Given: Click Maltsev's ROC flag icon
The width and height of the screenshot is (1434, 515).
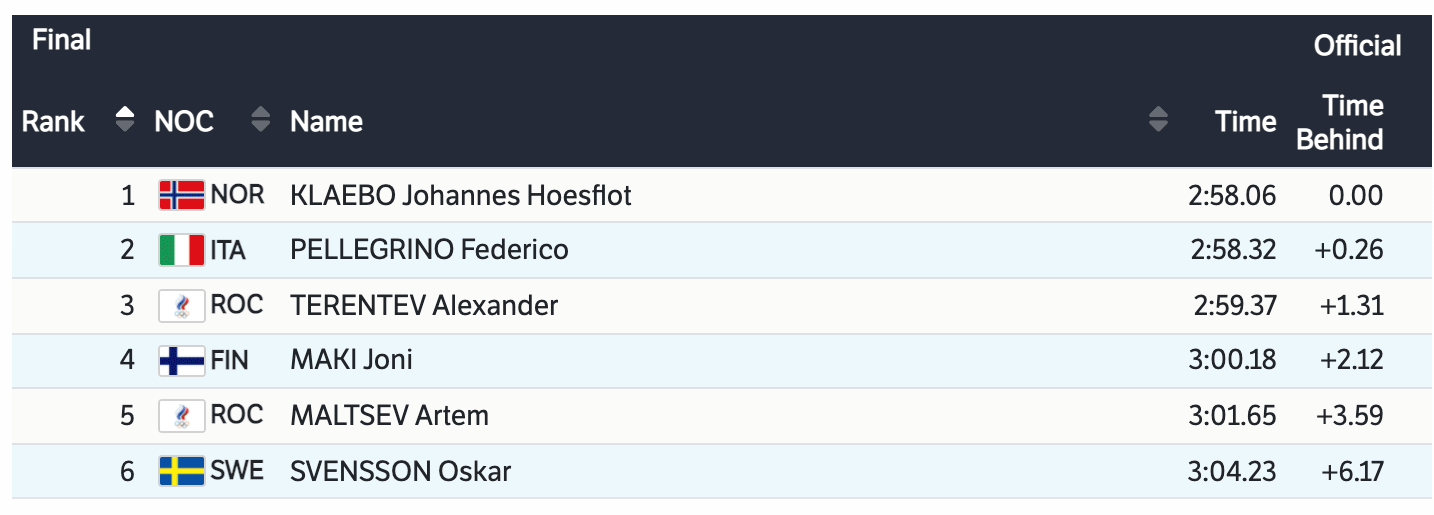Looking at the screenshot, I should click(181, 415).
